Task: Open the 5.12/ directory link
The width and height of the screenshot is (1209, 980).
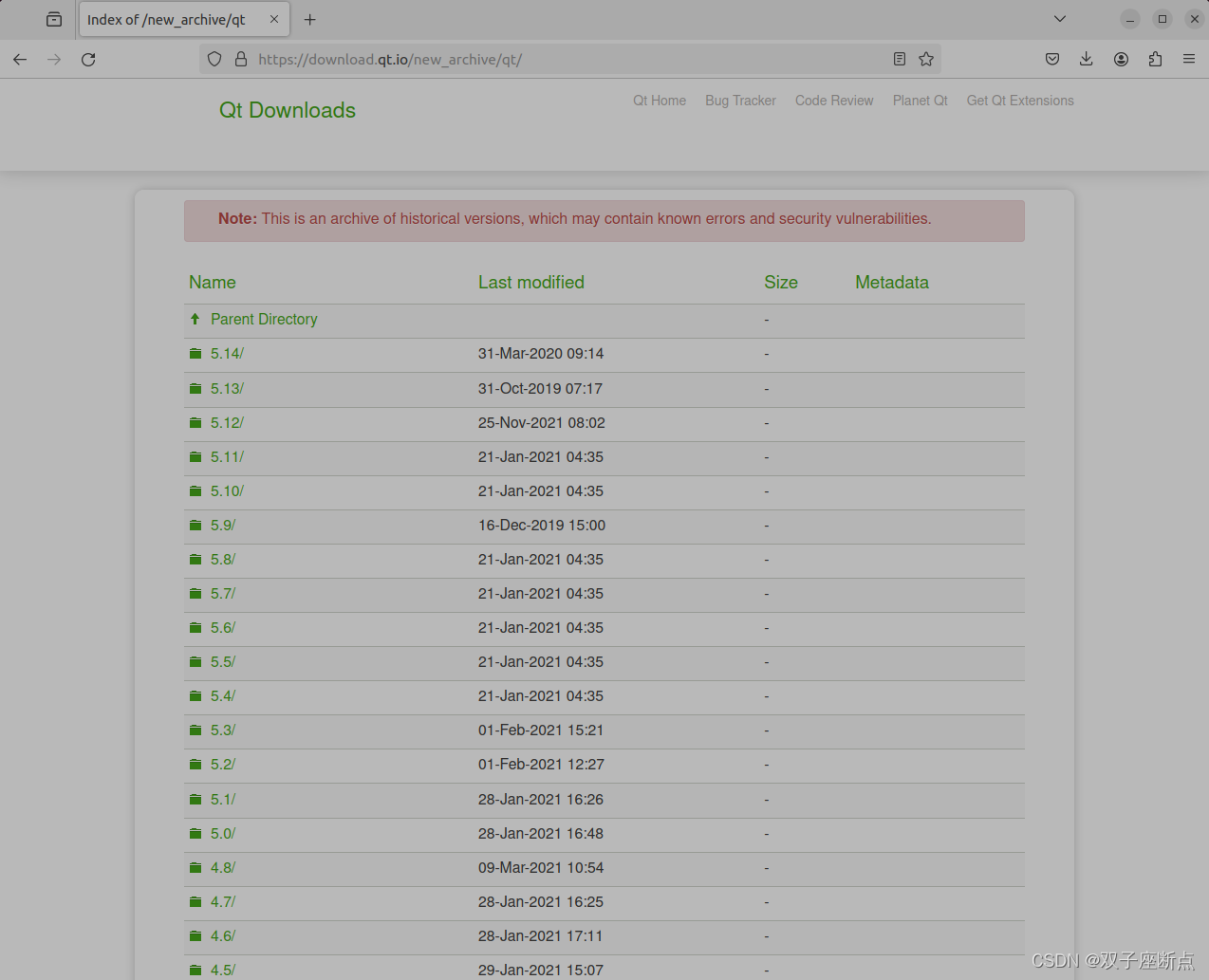Action: [x=227, y=423]
